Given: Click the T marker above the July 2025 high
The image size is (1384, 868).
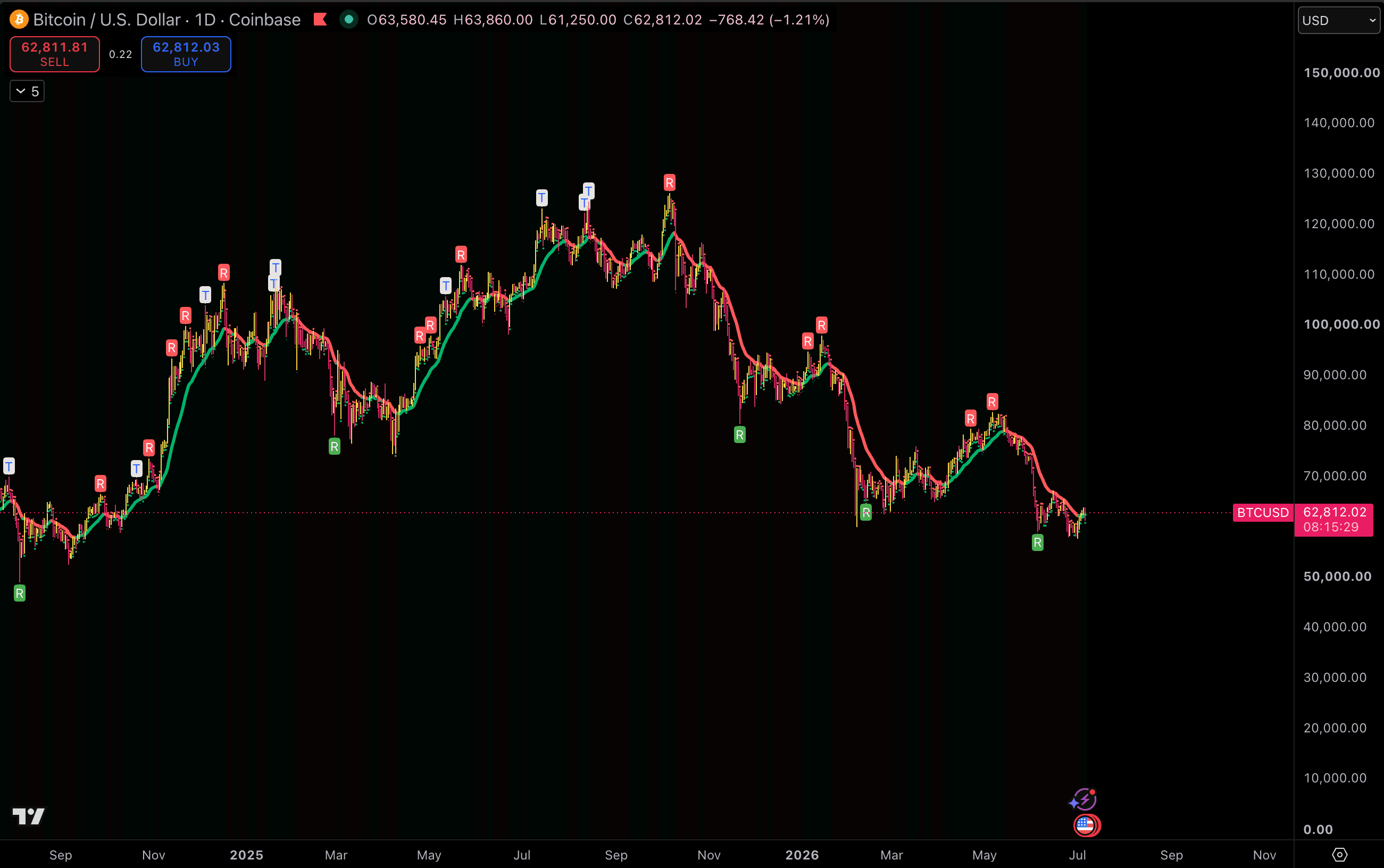Looking at the screenshot, I should (542, 198).
